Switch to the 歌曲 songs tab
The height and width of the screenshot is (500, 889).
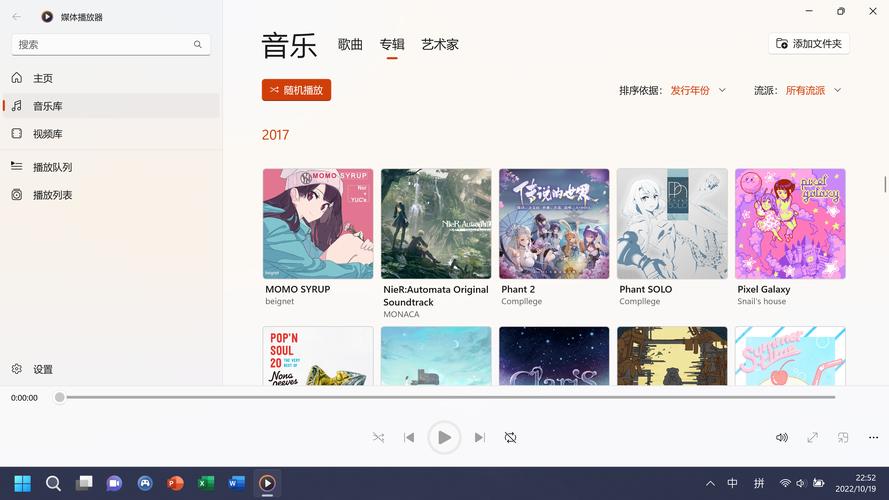[x=350, y=44]
